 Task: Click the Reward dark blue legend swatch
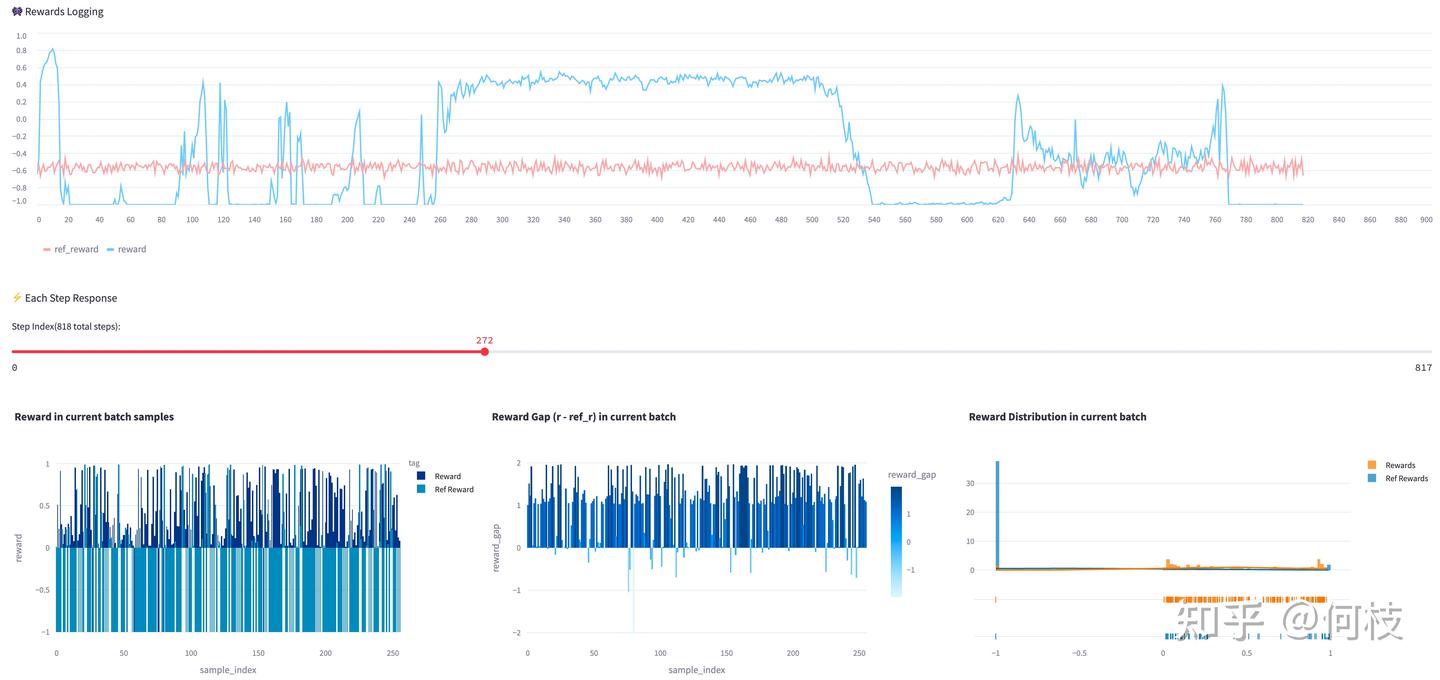coord(421,476)
